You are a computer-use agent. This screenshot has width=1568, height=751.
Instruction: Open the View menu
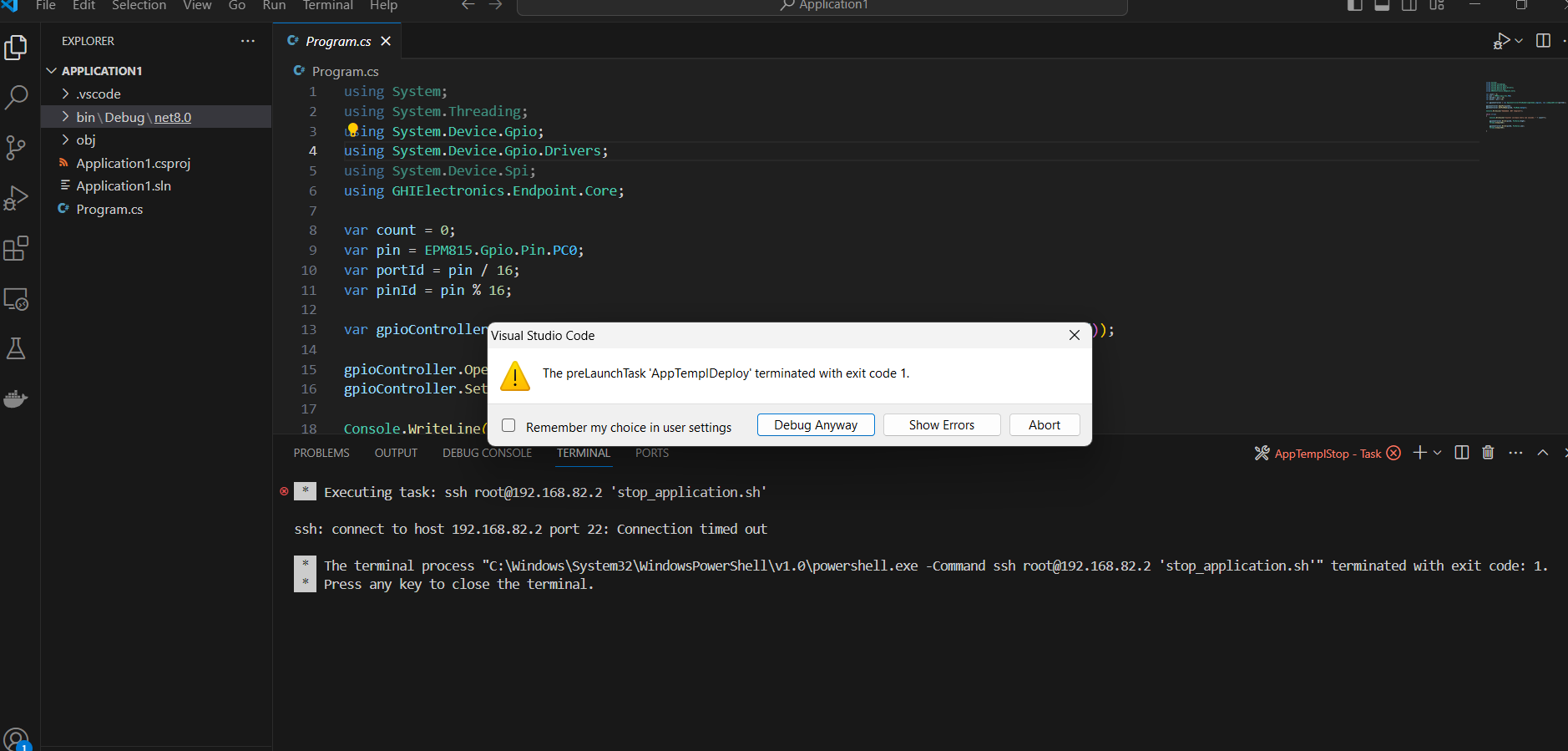pos(197,6)
